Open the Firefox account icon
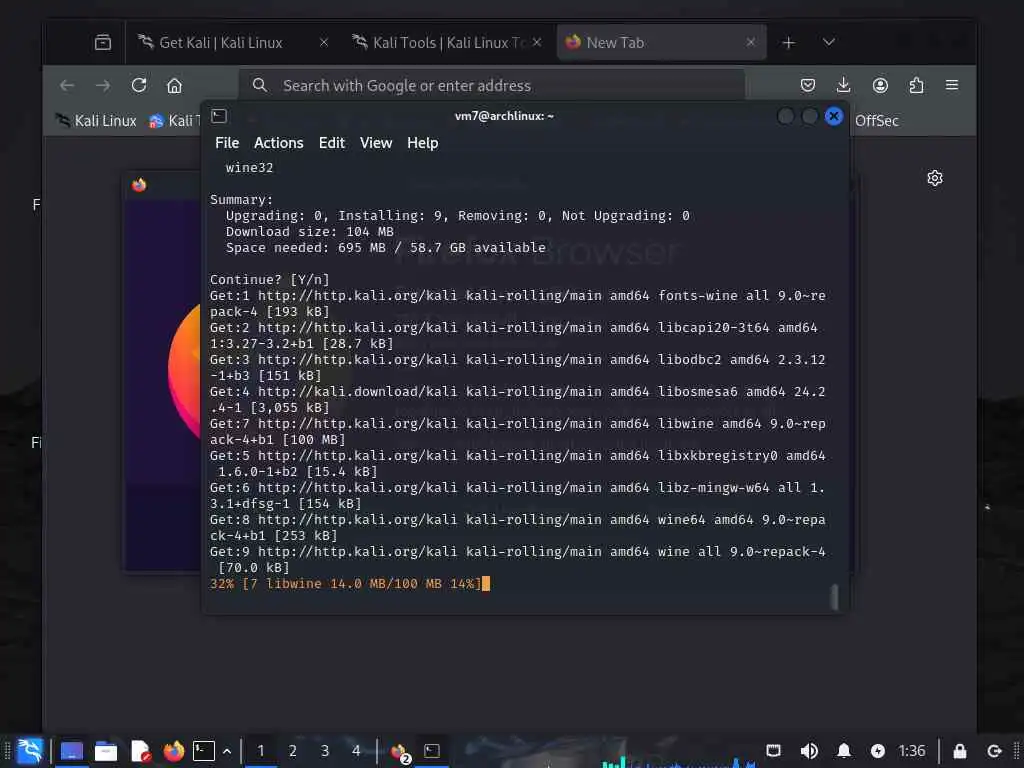This screenshot has width=1024, height=768. (880, 86)
